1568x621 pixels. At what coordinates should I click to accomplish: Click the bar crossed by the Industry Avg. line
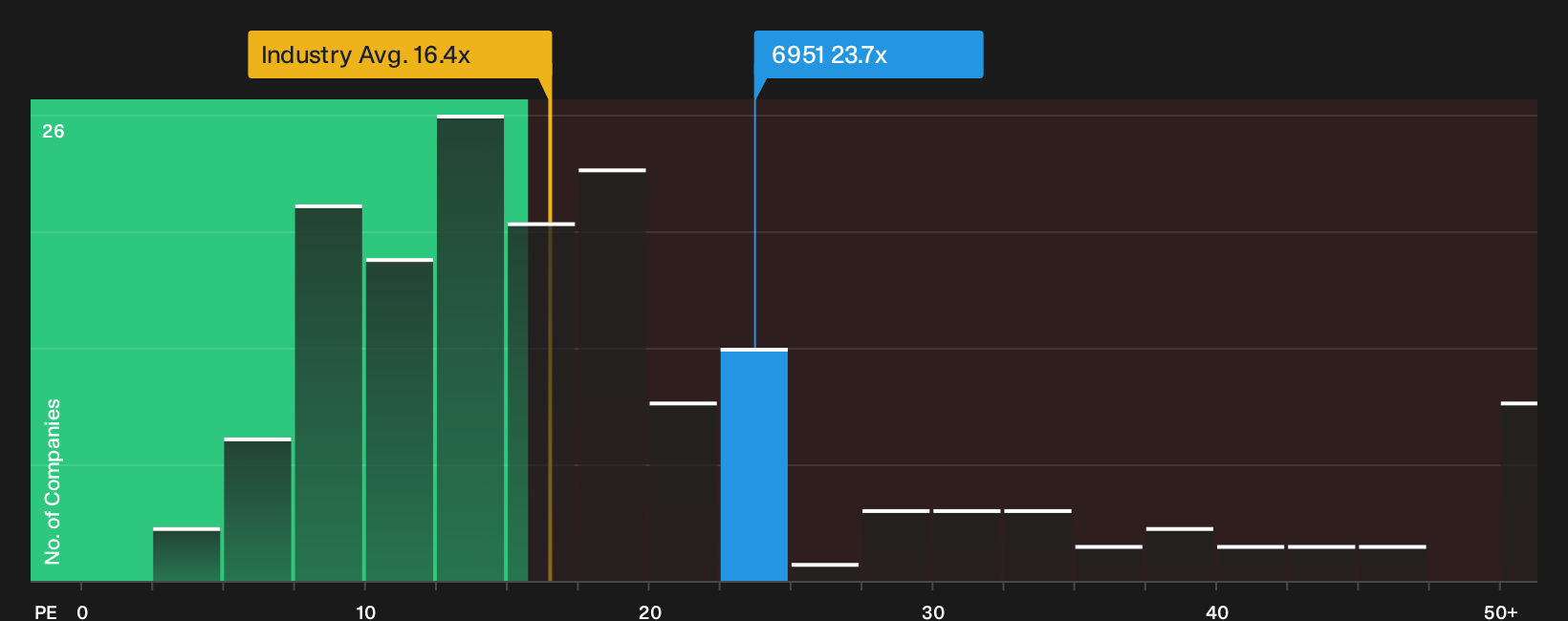(x=541, y=402)
